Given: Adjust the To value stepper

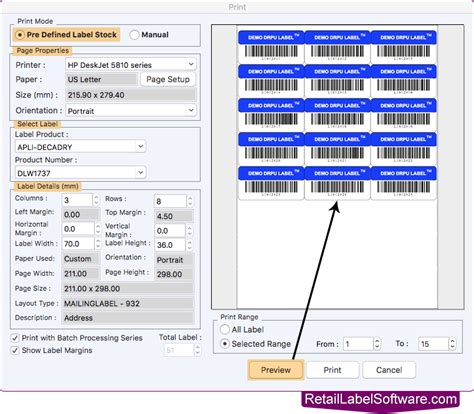Looking at the screenshot, I should click(452, 344).
